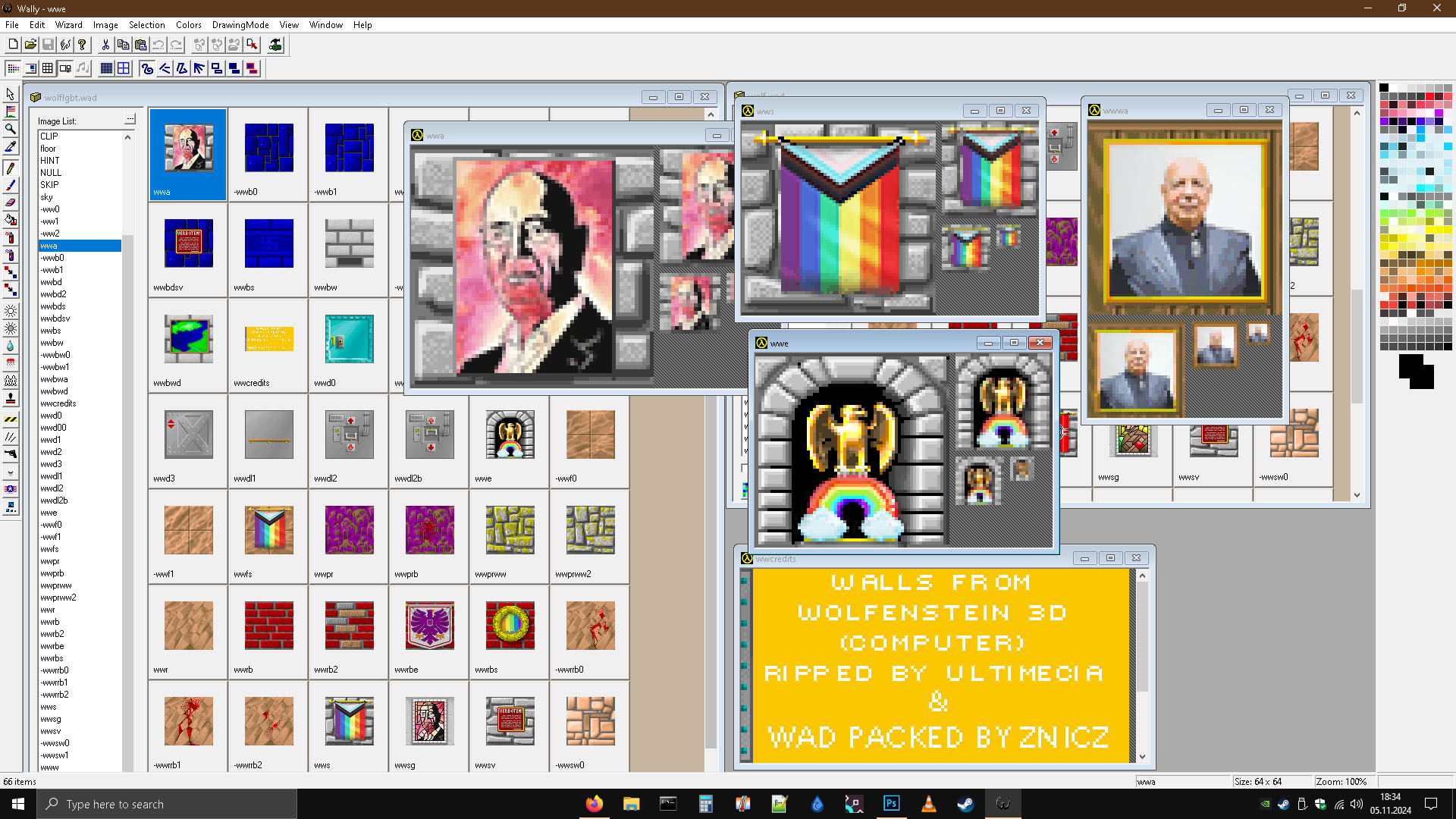Click the Undo arrow icon

point(158,45)
